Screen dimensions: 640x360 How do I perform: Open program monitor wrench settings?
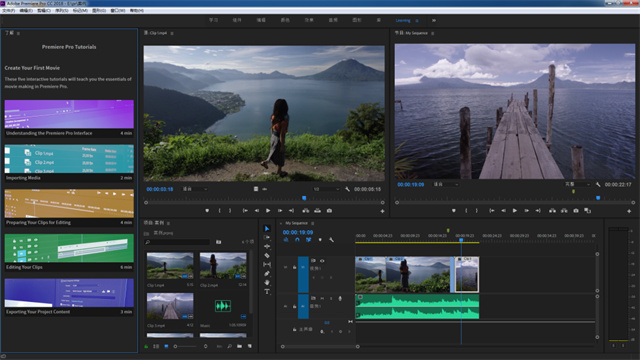[x=598, y=184]
